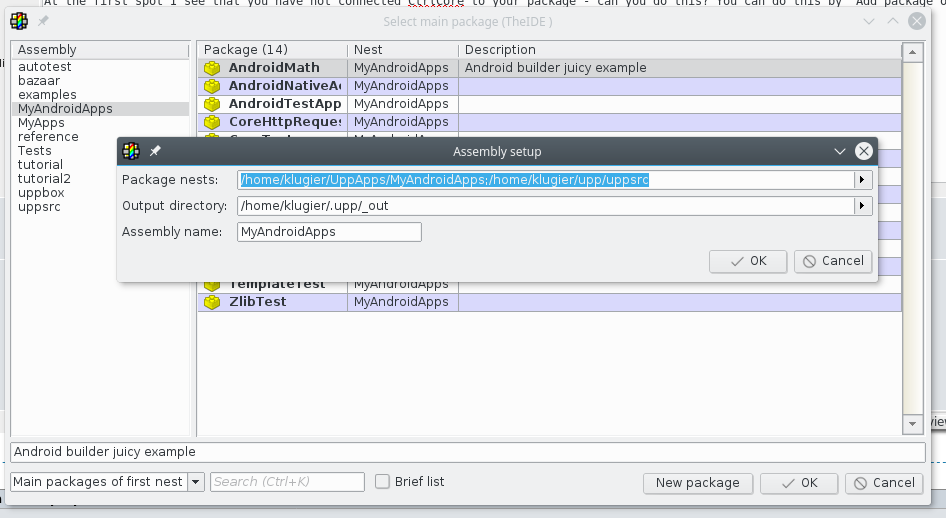Click the pin icon in Assembly setup titlebar

coord(155,152)
